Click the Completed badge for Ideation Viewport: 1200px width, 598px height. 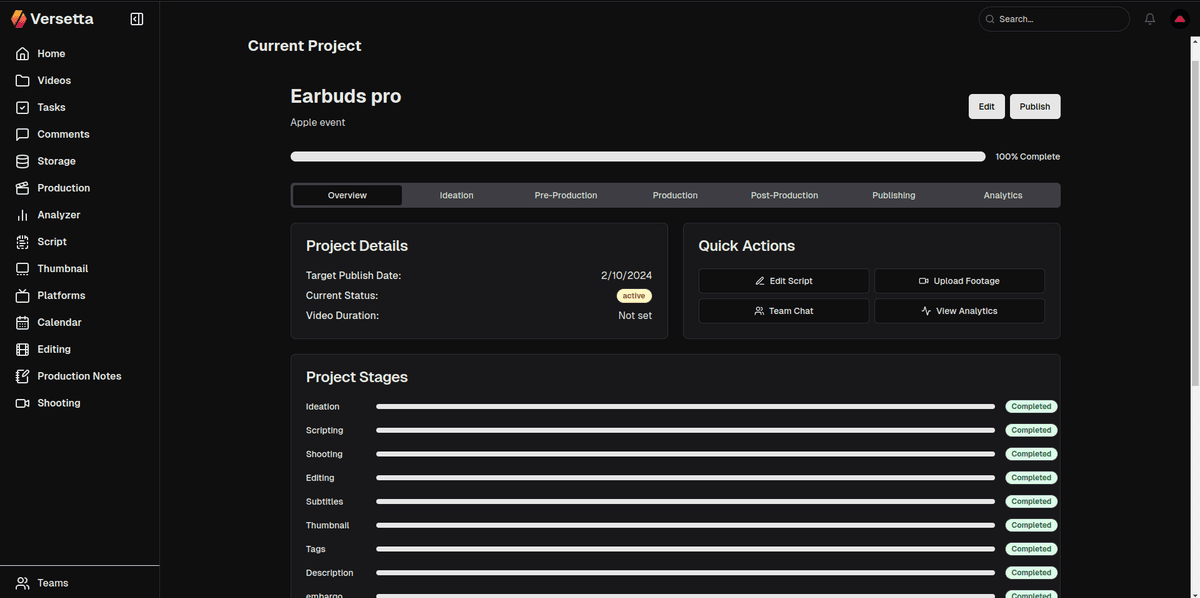[x=1031, y=407]
